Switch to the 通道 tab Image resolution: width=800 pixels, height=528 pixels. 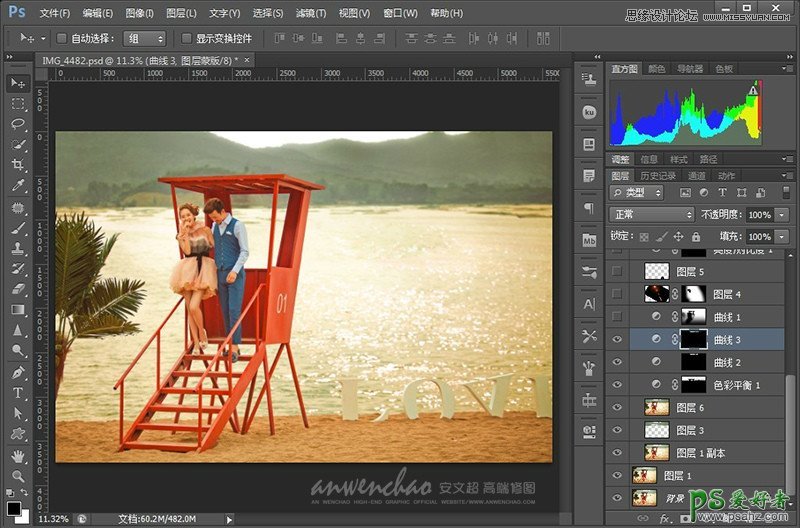pos(697,176)
